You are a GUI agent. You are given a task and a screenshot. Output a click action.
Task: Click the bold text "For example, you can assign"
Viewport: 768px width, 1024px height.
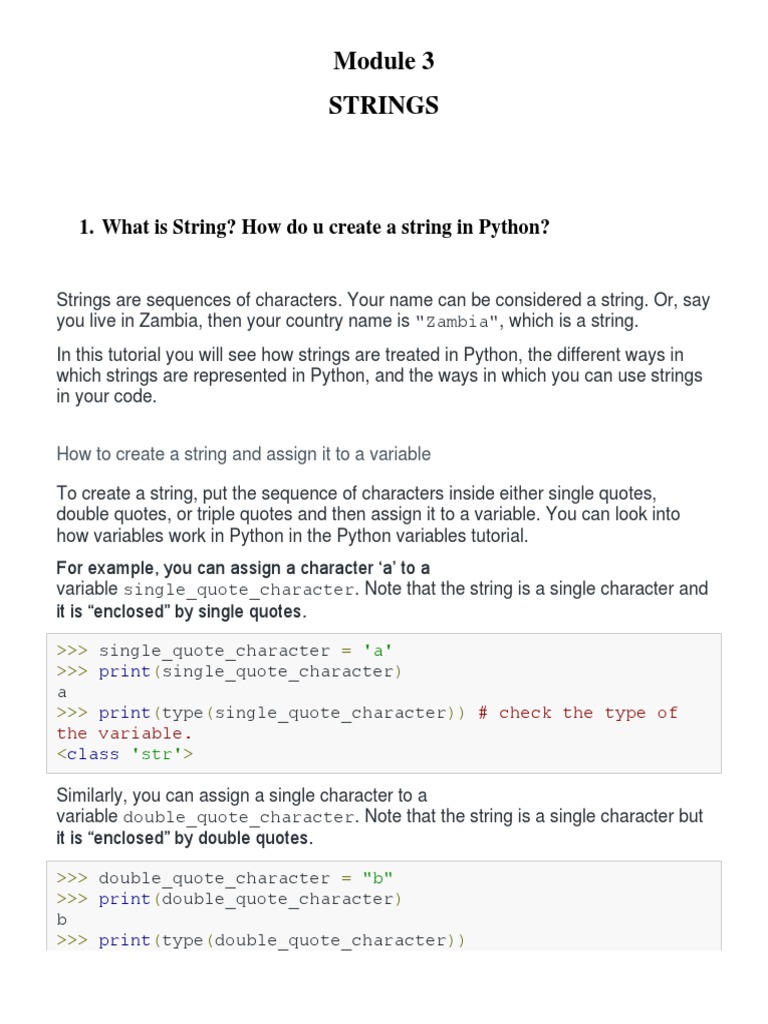tap(243, 567)
